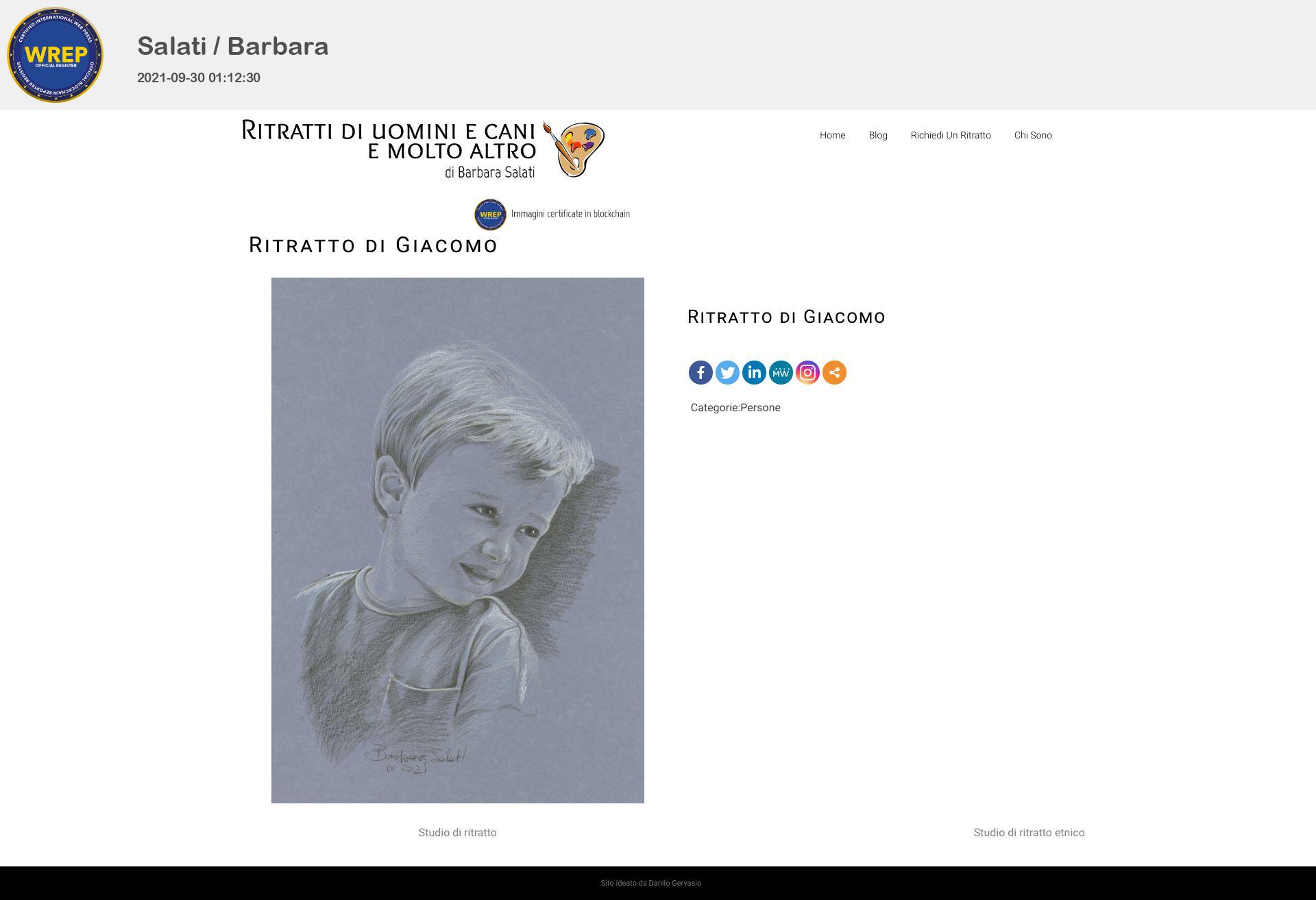Click the MeWe share icon
Screen dimensions: 1316x900
(x=781, y=373)
